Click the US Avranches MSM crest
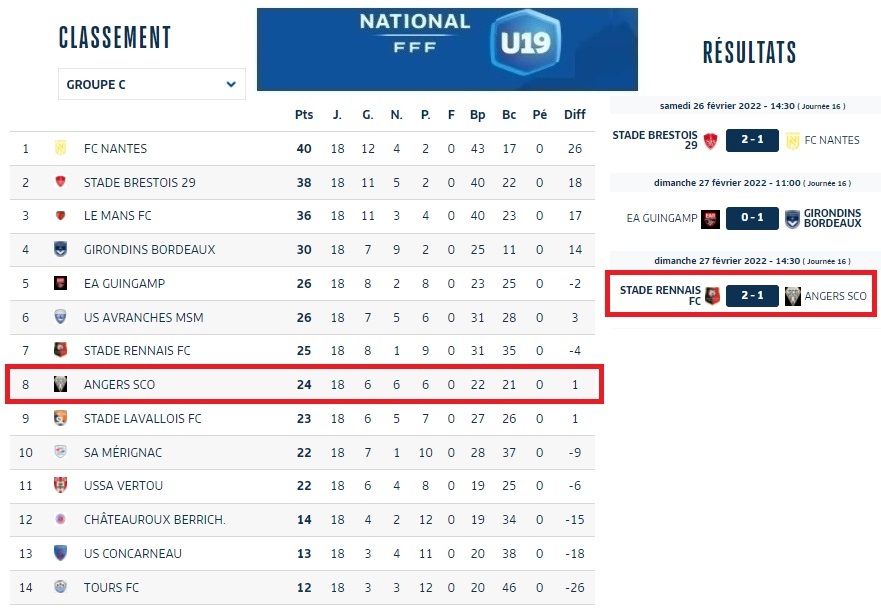The image size is (881, 610). pyautogui.click(x=60, y=317)
